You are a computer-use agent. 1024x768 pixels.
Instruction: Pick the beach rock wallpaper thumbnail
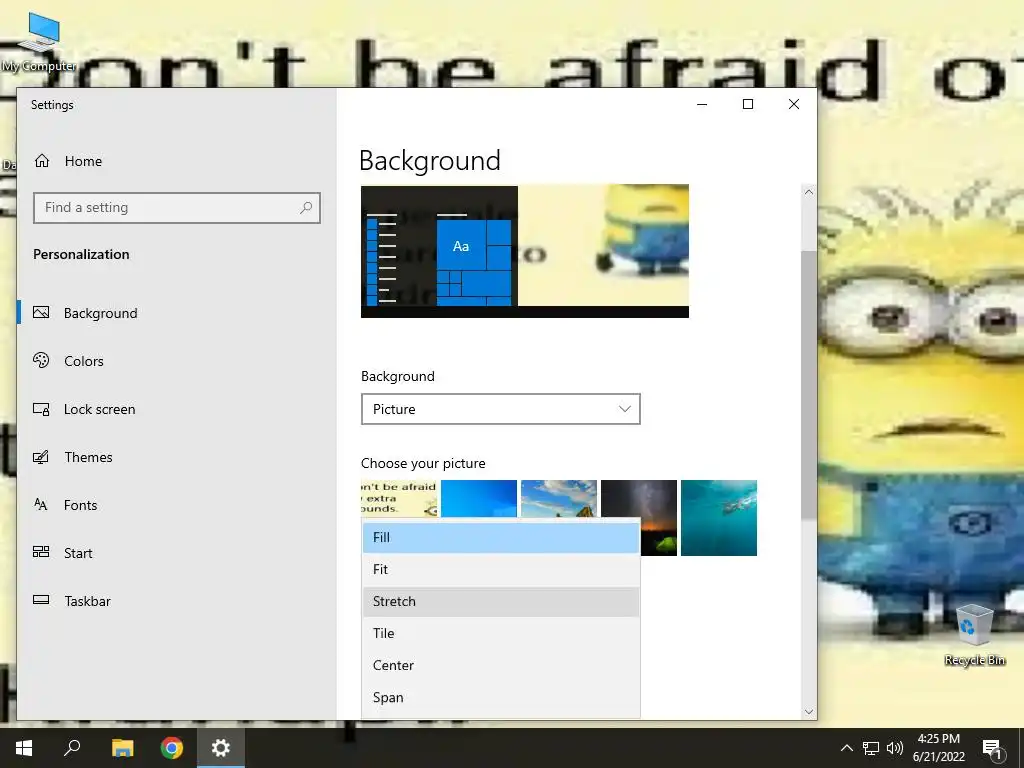click(559, 499)
